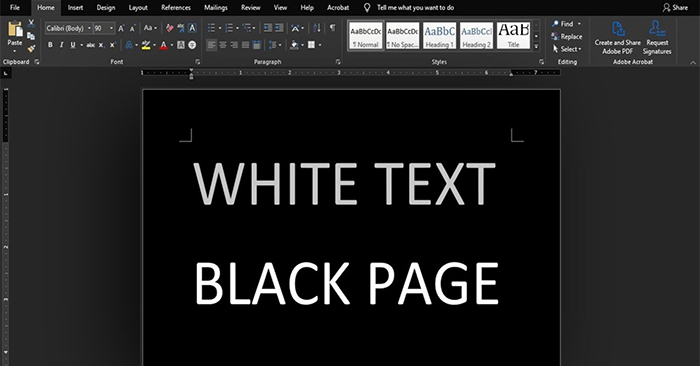Open the Paste options arrow

15,51
